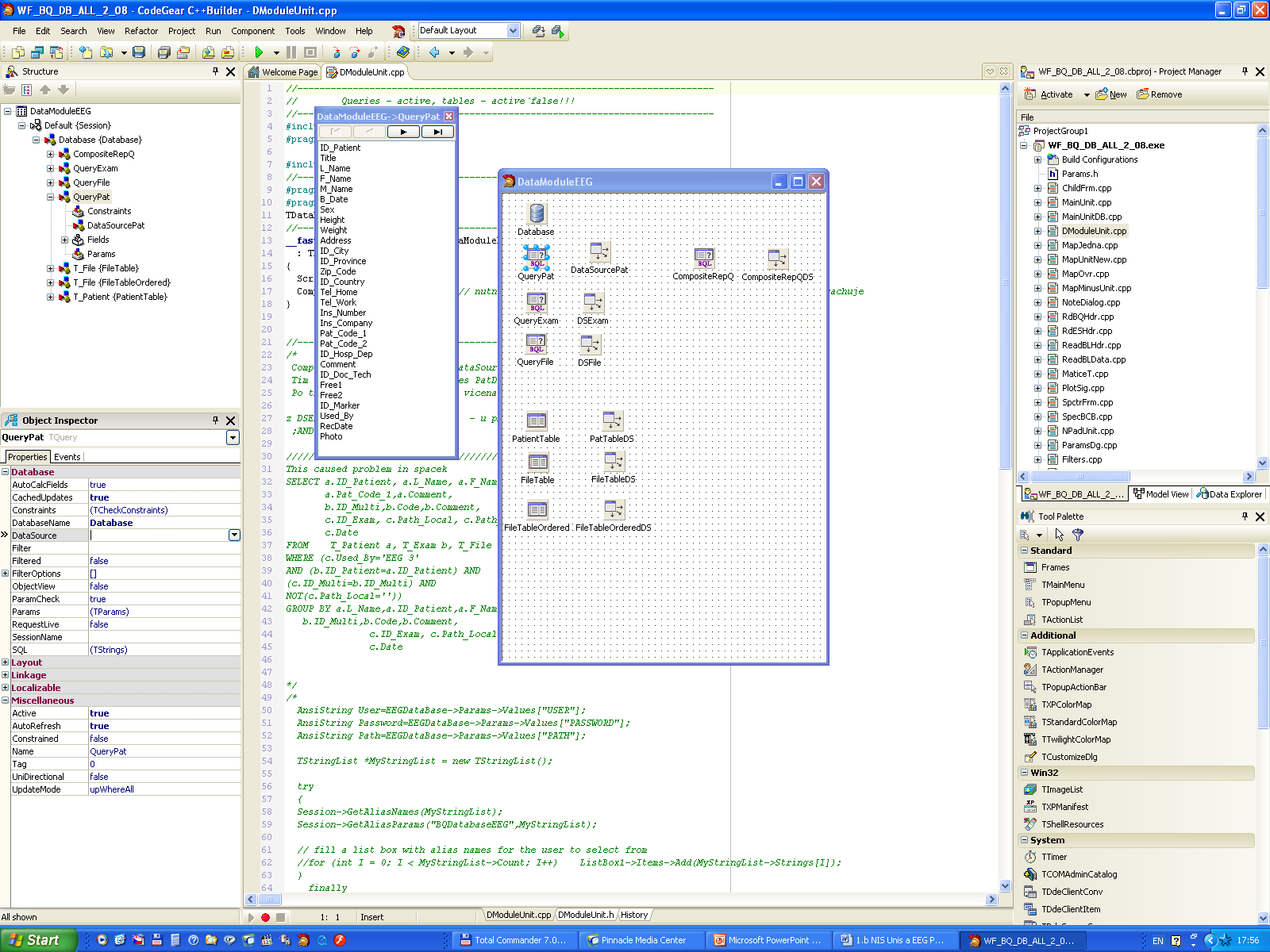Image resolution: width=1270 pixels, height=952 pixels.
Task: Switch to the Events tab in Object Inspector
Action: [67, 457]
